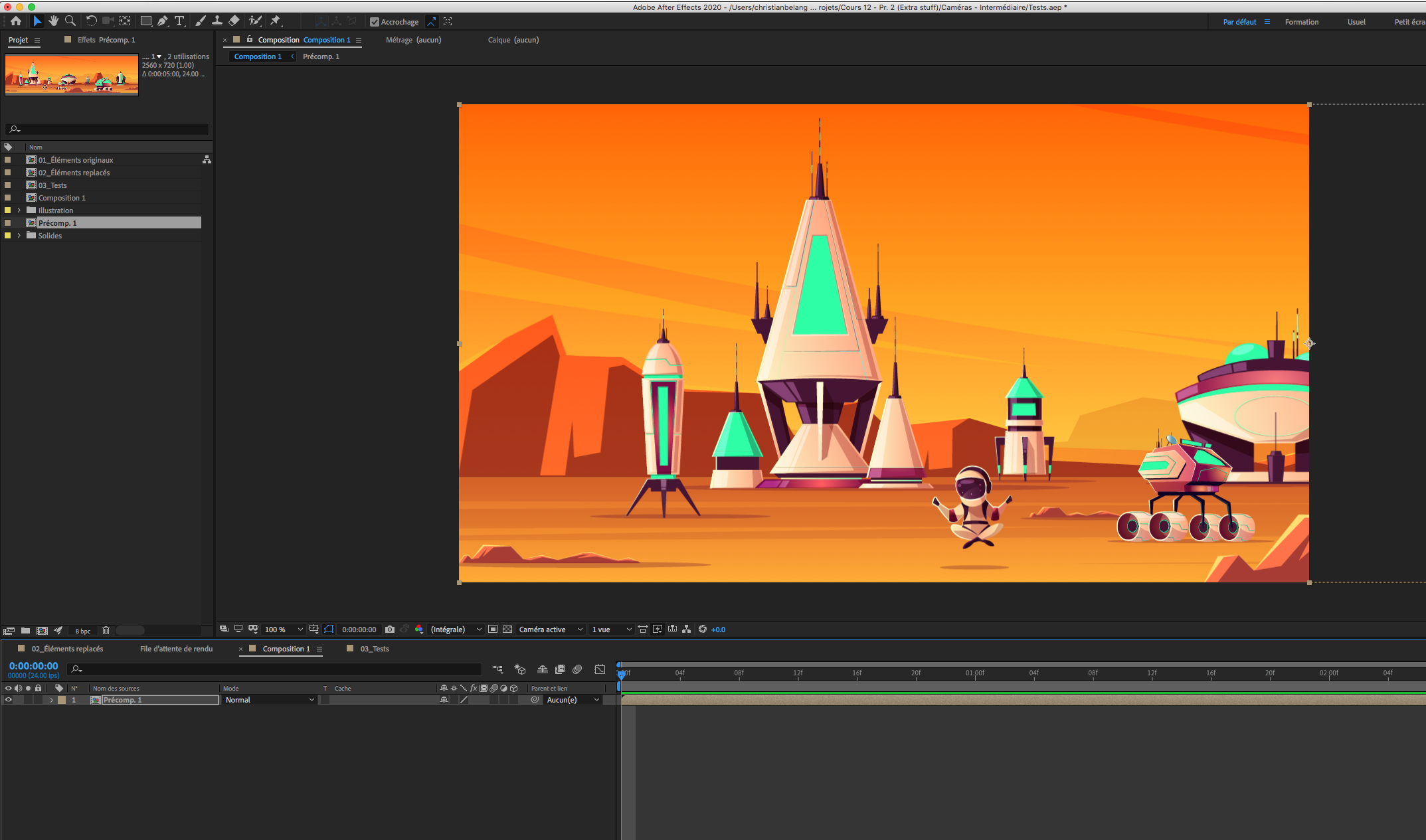Switch to the Effets Précomp. 1 tab
The width and height of the screenshot is (1426, 840).
[x=106, y=40]
